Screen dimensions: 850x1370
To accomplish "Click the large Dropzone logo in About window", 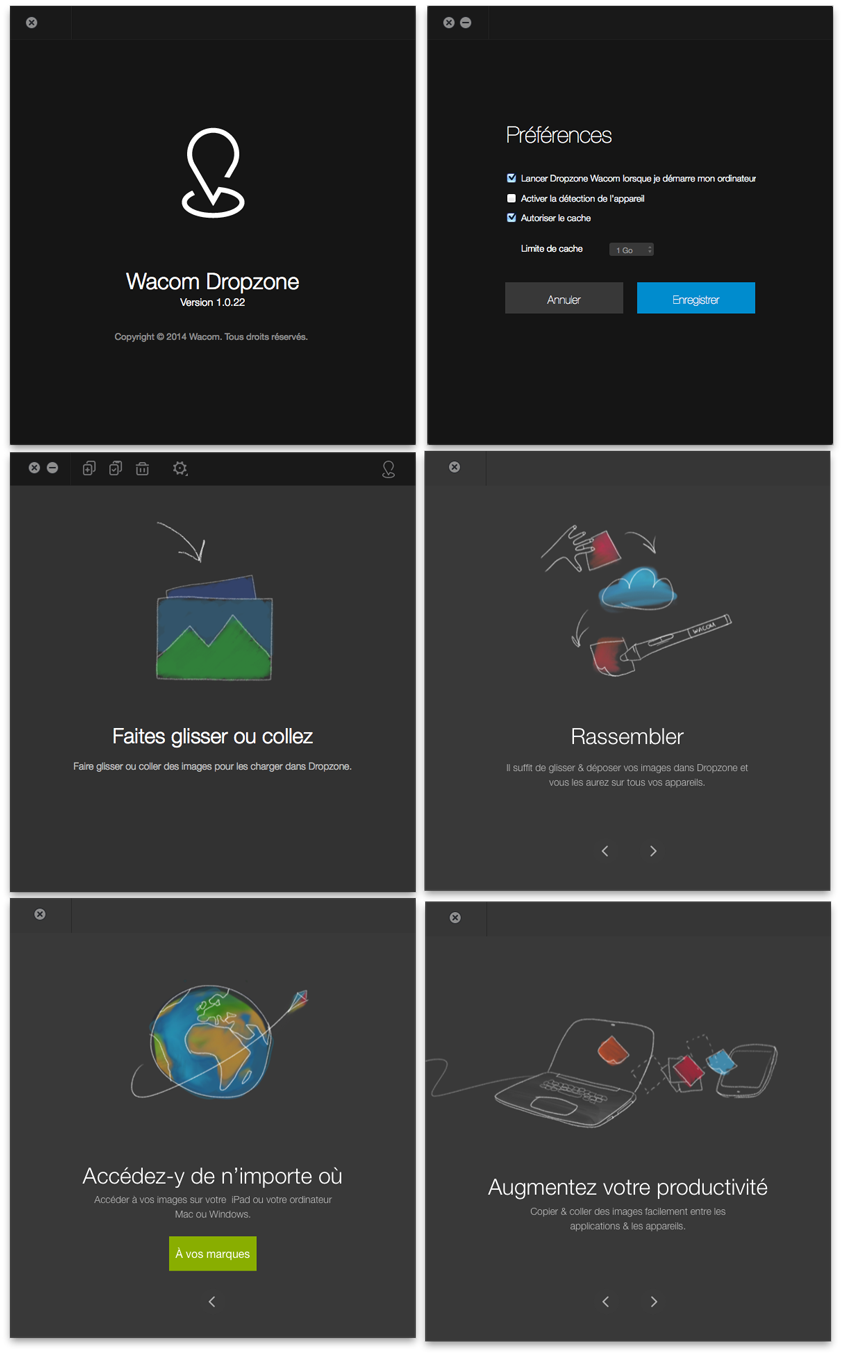I will click(213, 172).
